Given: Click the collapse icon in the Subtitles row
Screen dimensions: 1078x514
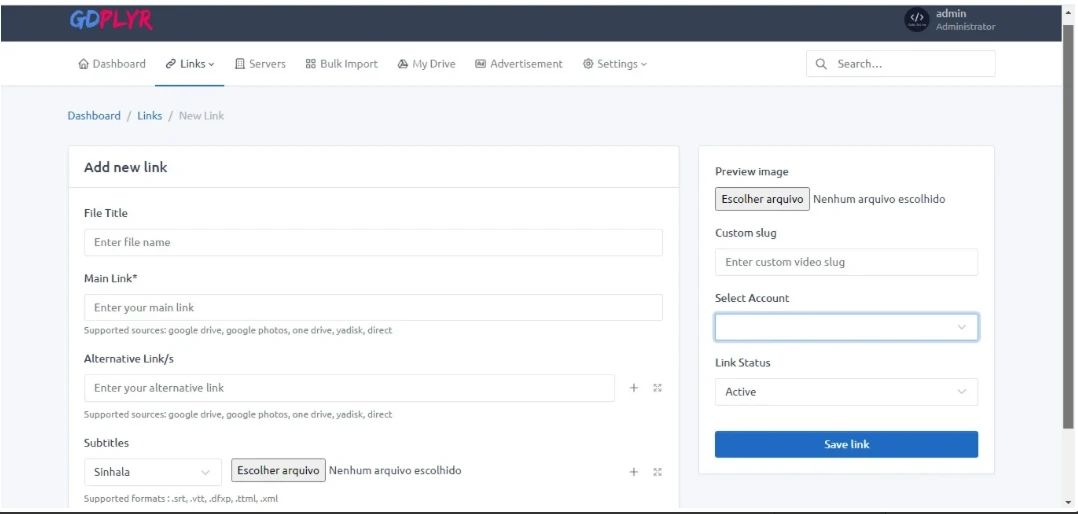Looking at the screenshot, I should [657, 472].
